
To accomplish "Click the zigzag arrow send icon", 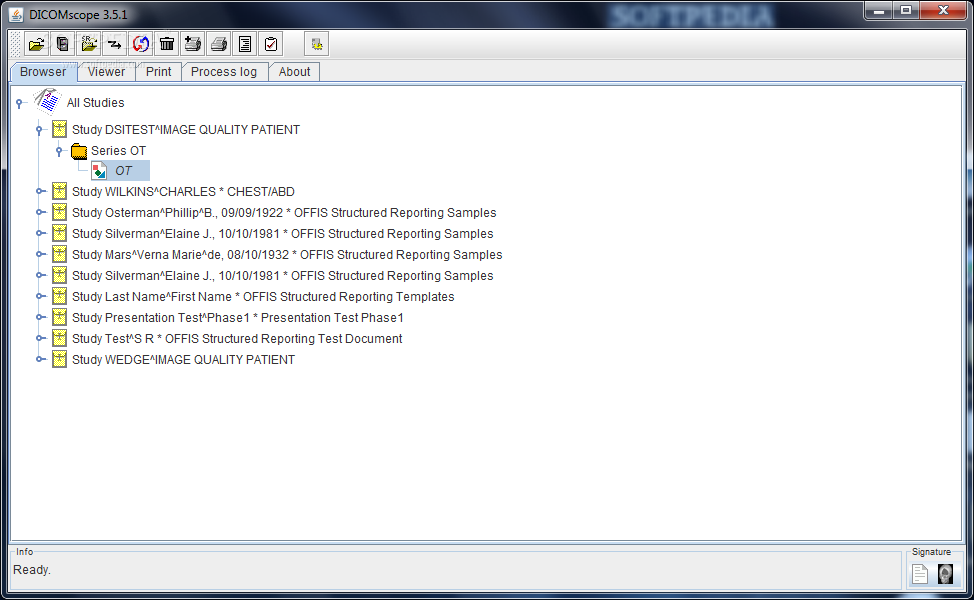I will pos(115,44).
